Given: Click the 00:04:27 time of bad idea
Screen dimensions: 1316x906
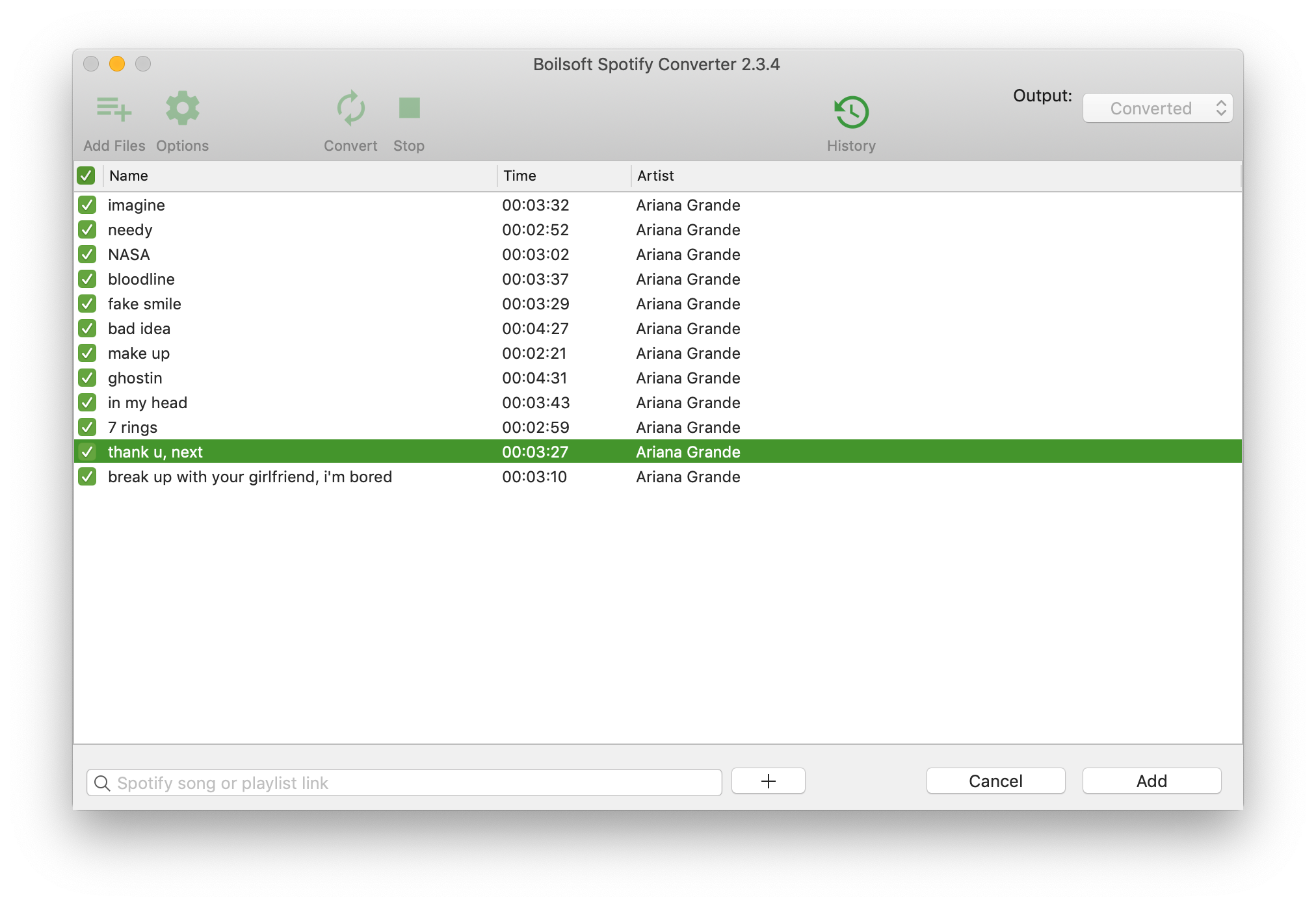Looking at the screenshot, I should (536, 328).
